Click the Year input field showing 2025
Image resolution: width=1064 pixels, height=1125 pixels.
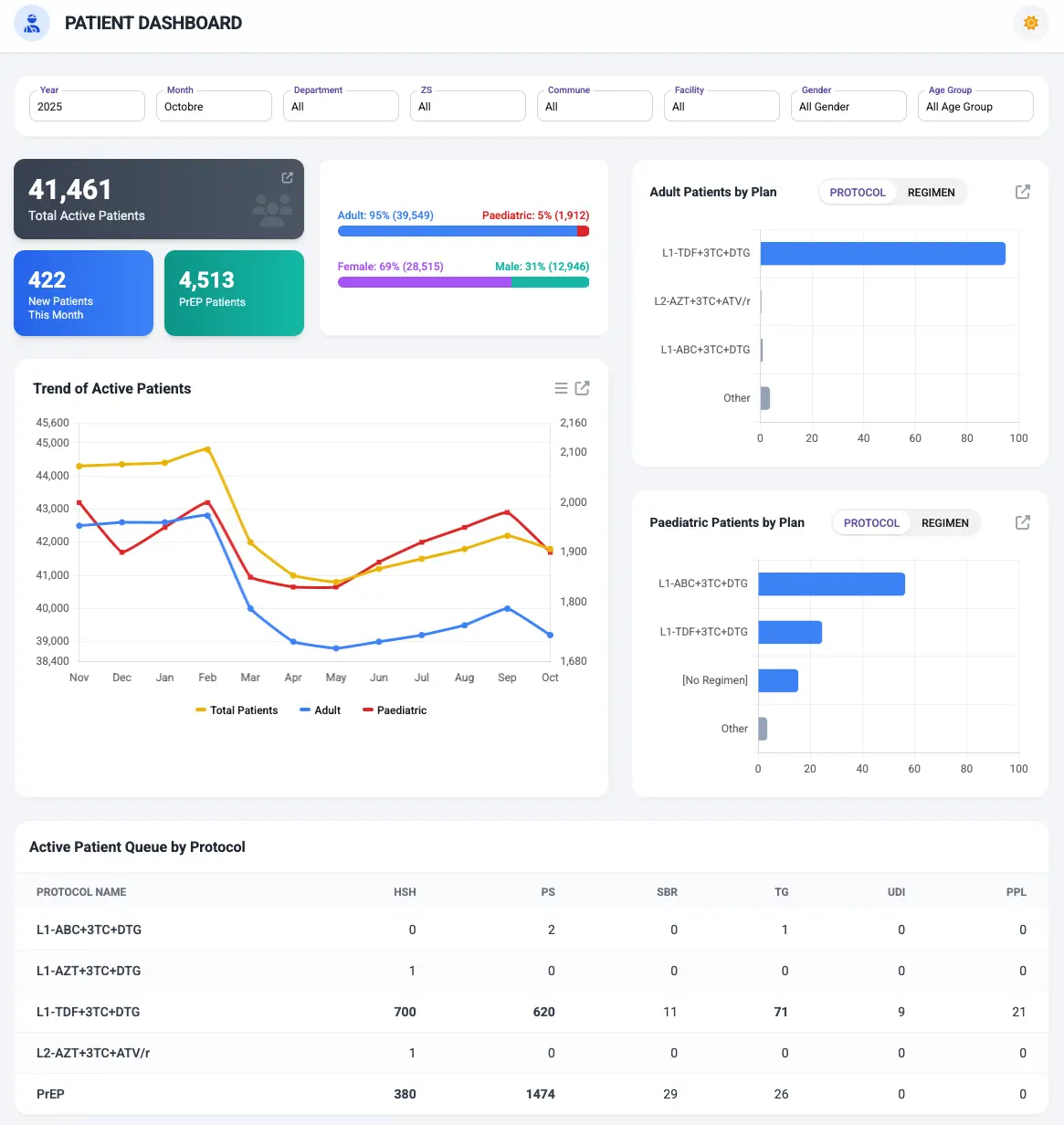point(87,106)
